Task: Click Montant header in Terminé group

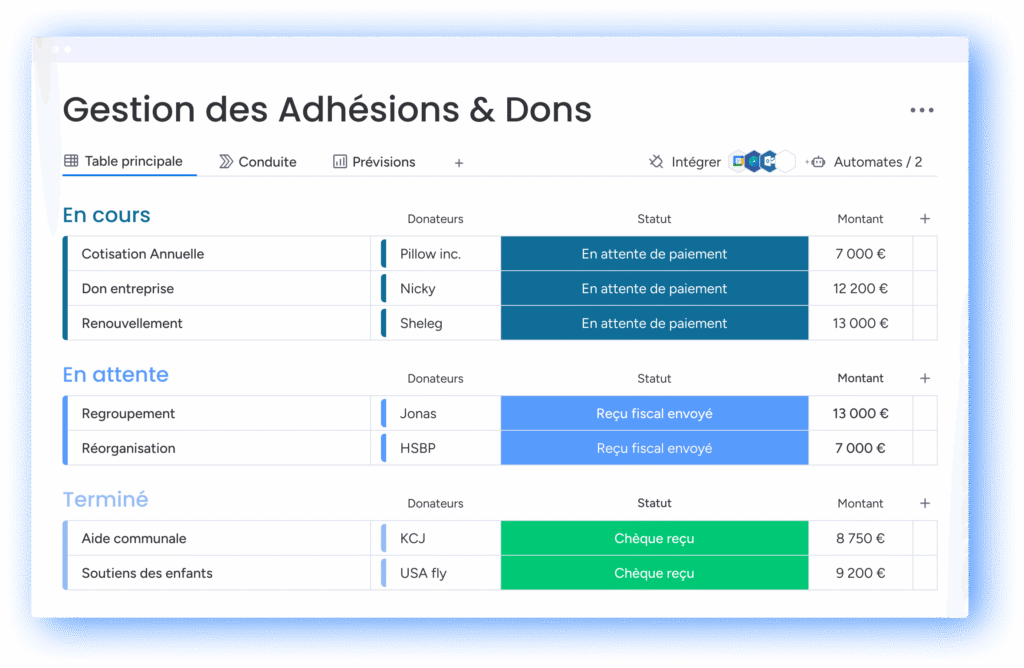Action: click(x=860, y=503)
